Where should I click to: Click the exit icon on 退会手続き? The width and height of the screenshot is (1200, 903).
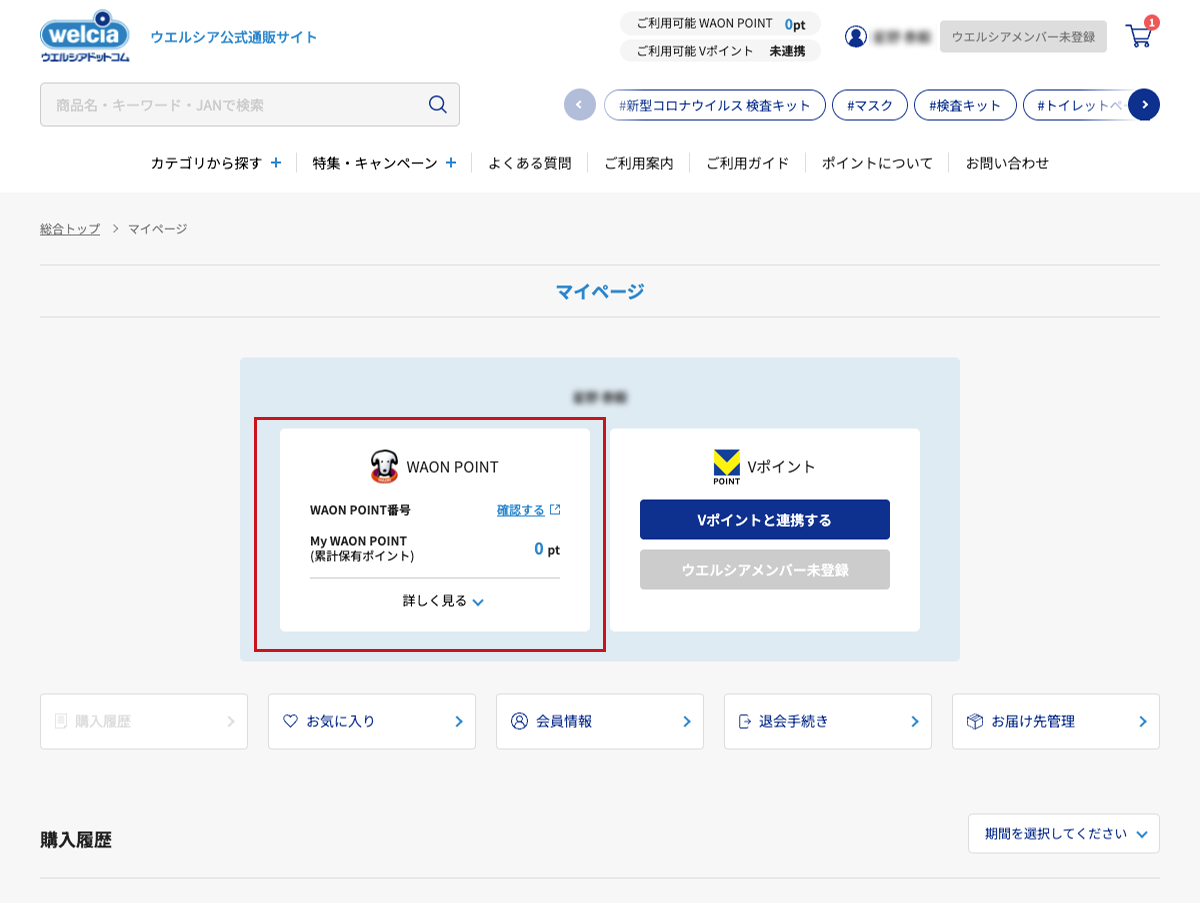(745, 721)
